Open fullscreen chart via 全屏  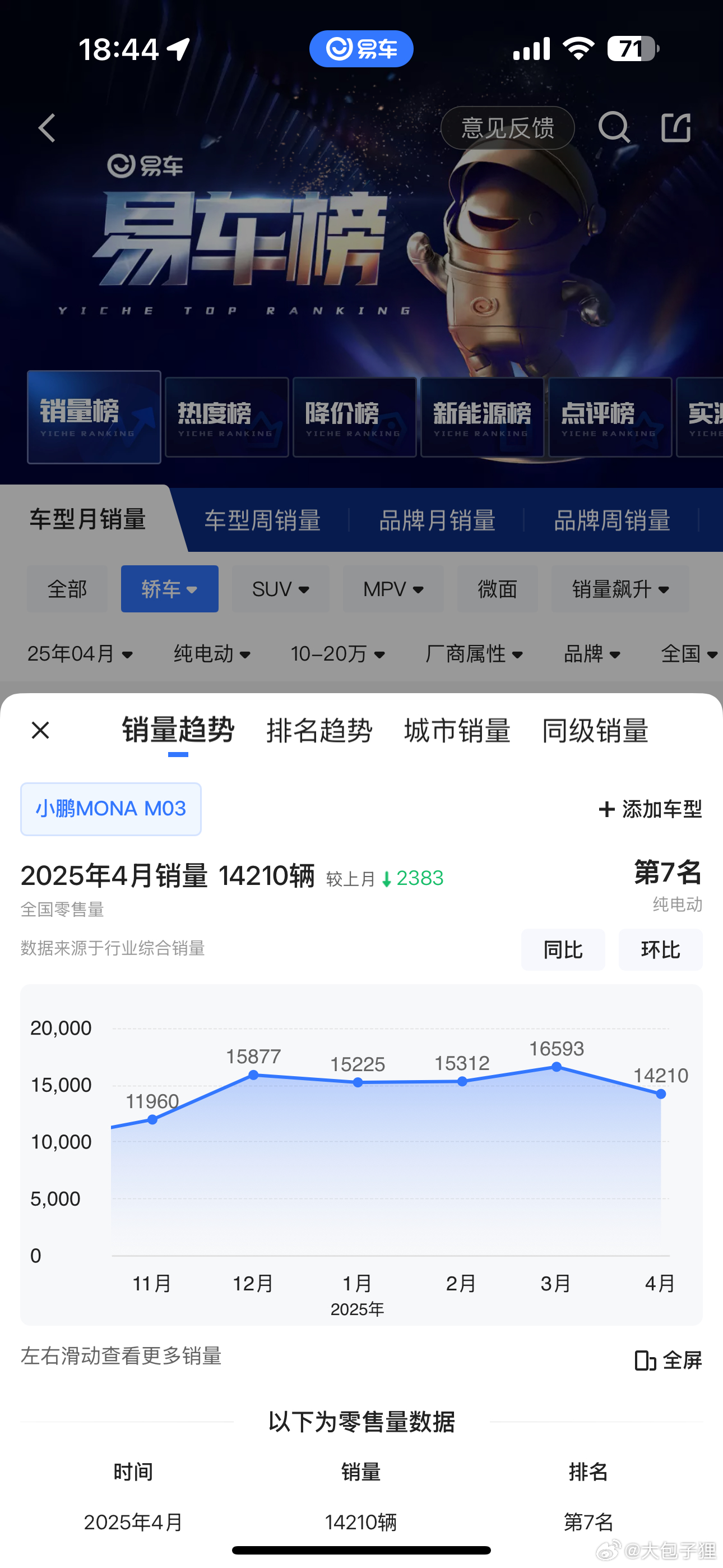pos(668,1360)
